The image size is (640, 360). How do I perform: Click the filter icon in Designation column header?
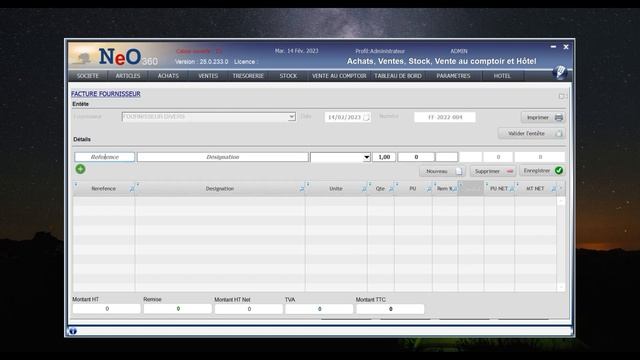point(302,189)
